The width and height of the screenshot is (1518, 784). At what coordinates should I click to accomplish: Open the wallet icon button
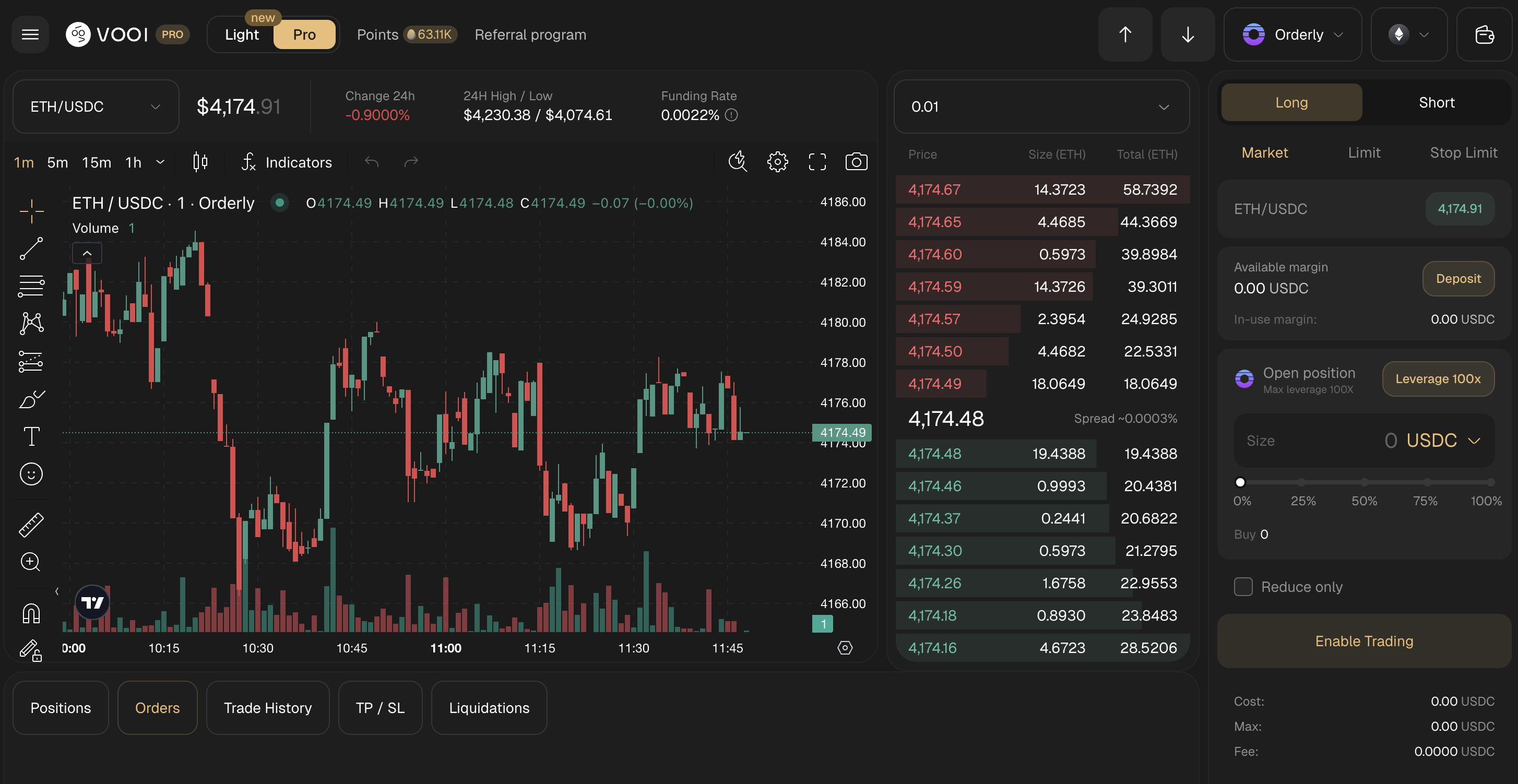pos(1484,35)
